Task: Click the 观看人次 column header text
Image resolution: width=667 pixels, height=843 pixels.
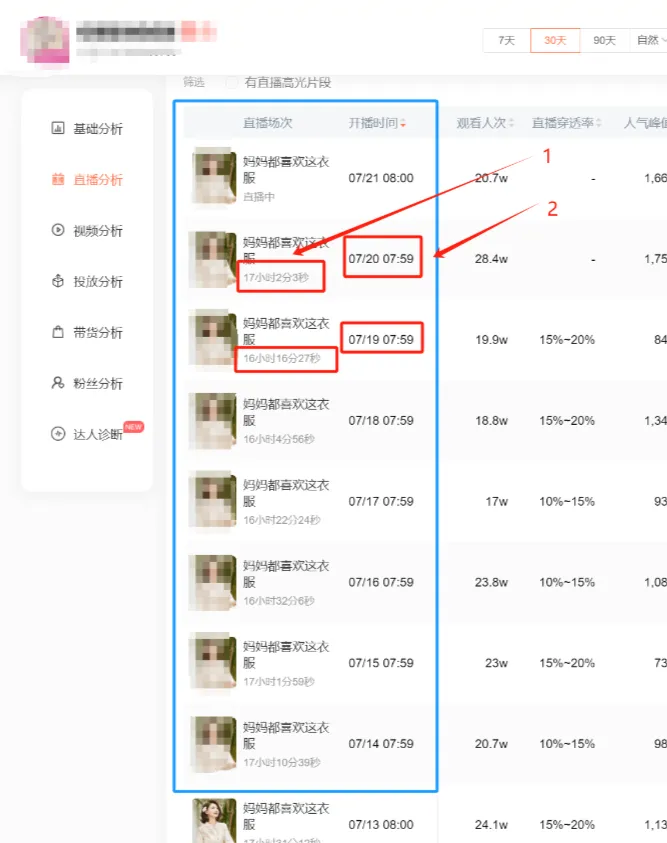Action: 482,123
